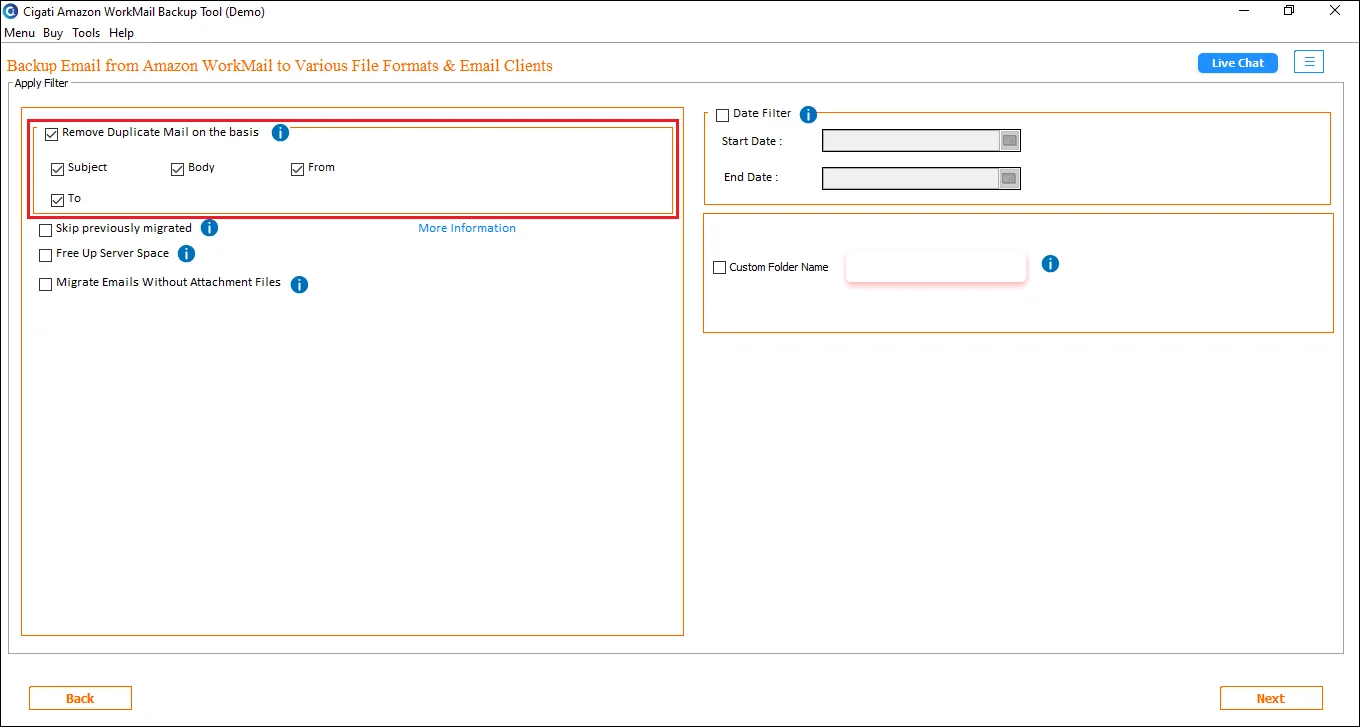Screen dimensions: 1360x727
Task: Check Migrate Emails Without Attachment Files
Action: pos(45,284)
